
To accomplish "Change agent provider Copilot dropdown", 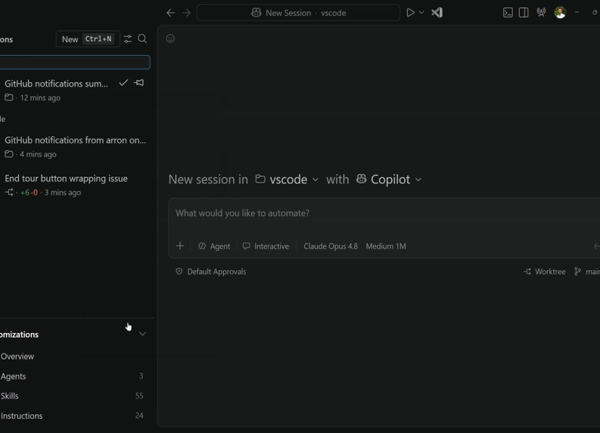I will [389, 179].
